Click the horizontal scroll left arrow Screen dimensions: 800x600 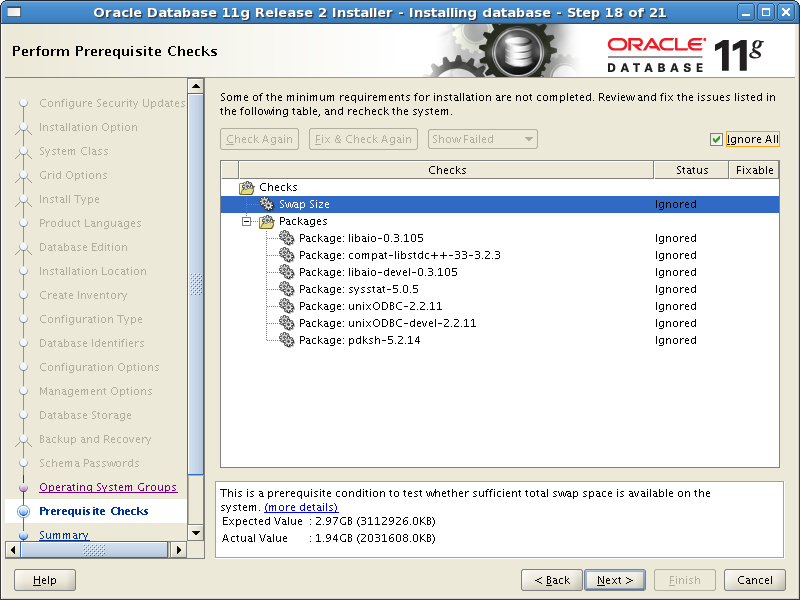tap(13, 550)
